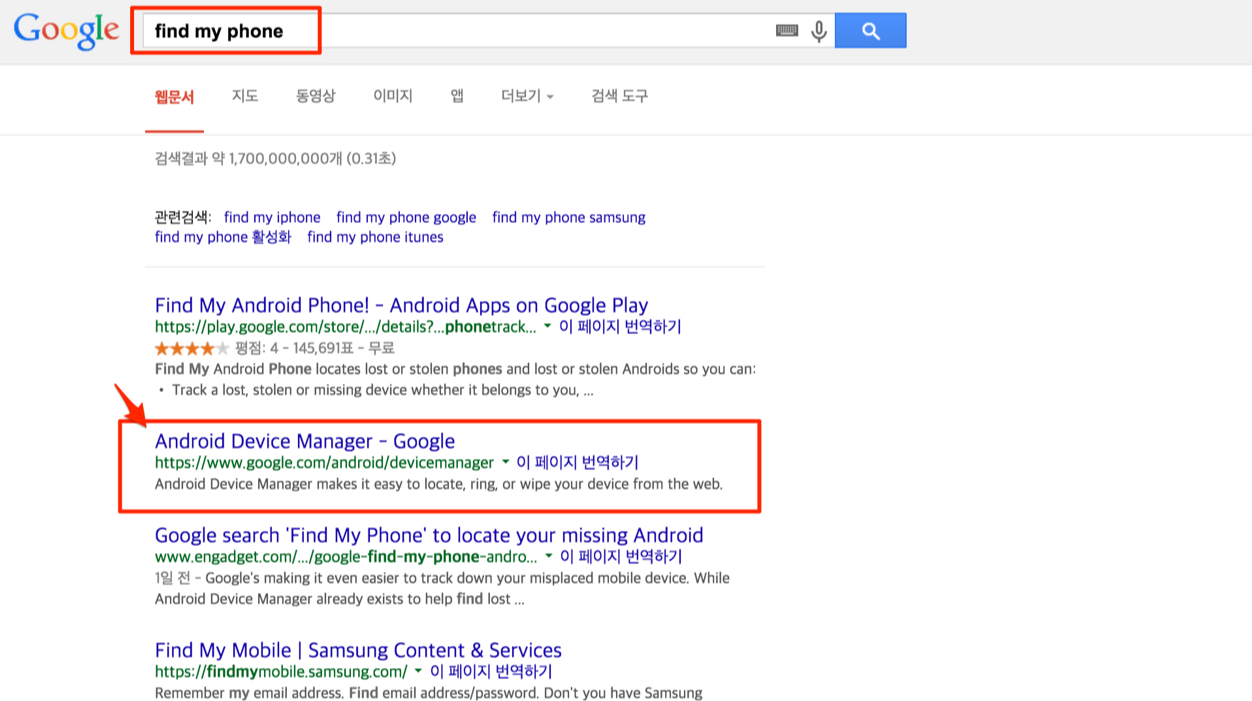Open the 앱 tab

coord(457,96)
